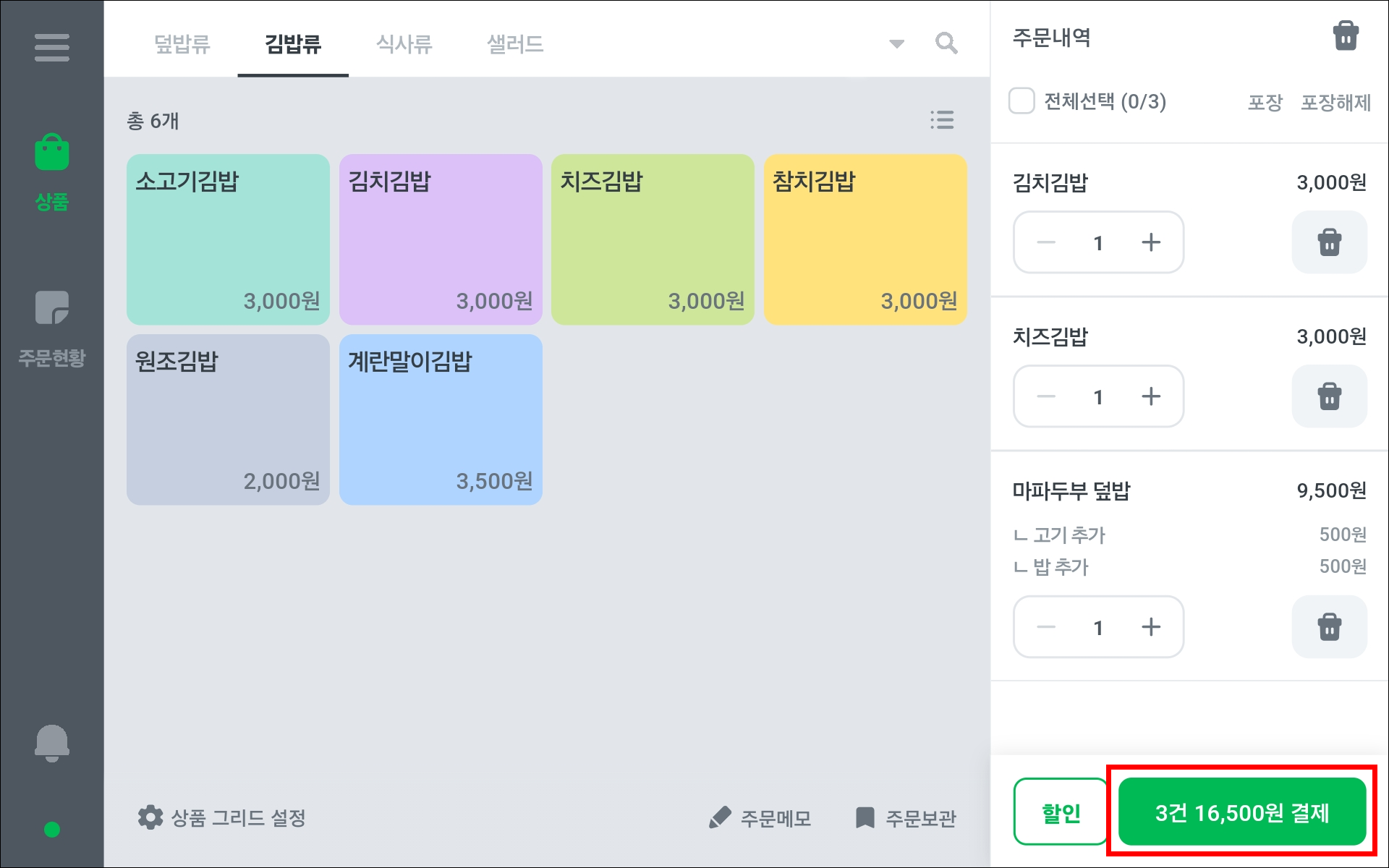Click the 상품 shopping bag icon
The height and width of the screenshot is (868, 1389).
51,153
